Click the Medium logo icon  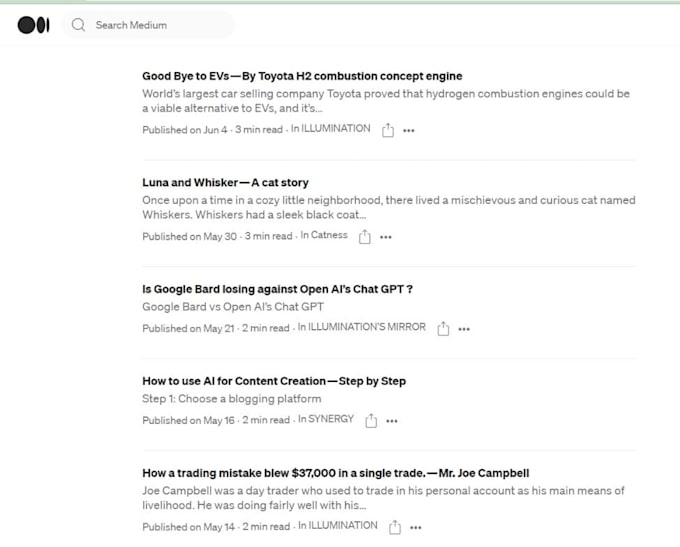click(x=33, y=25)
